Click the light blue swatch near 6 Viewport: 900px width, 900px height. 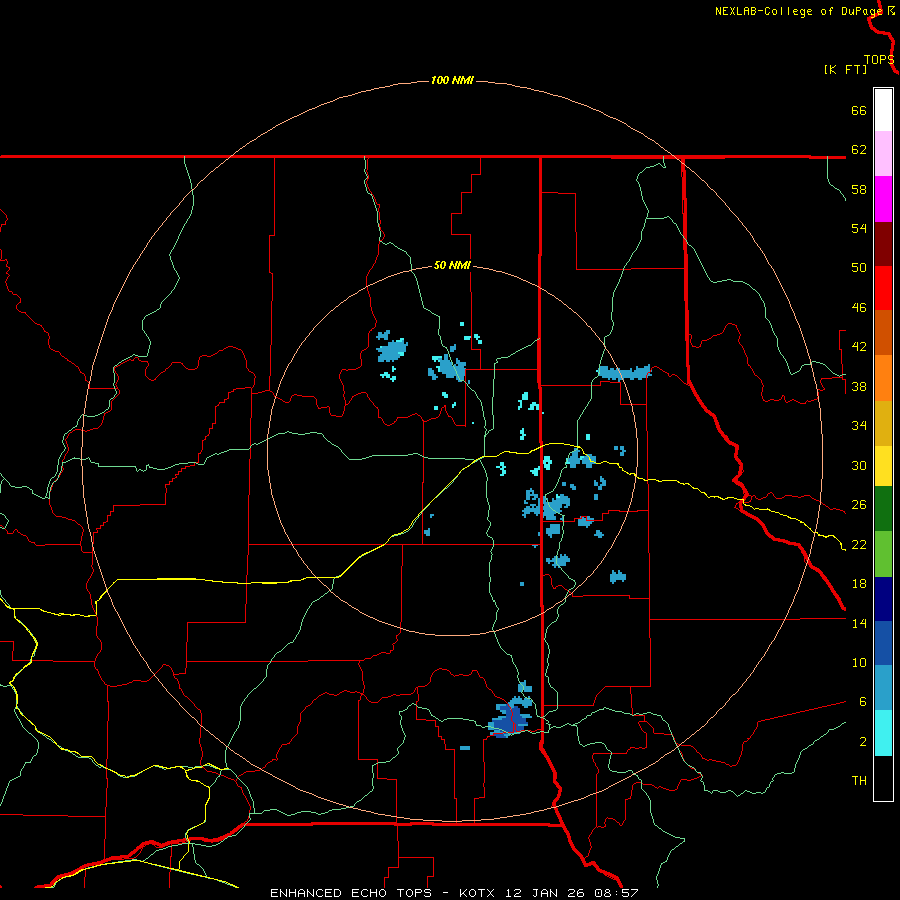(x=883, y=688)
